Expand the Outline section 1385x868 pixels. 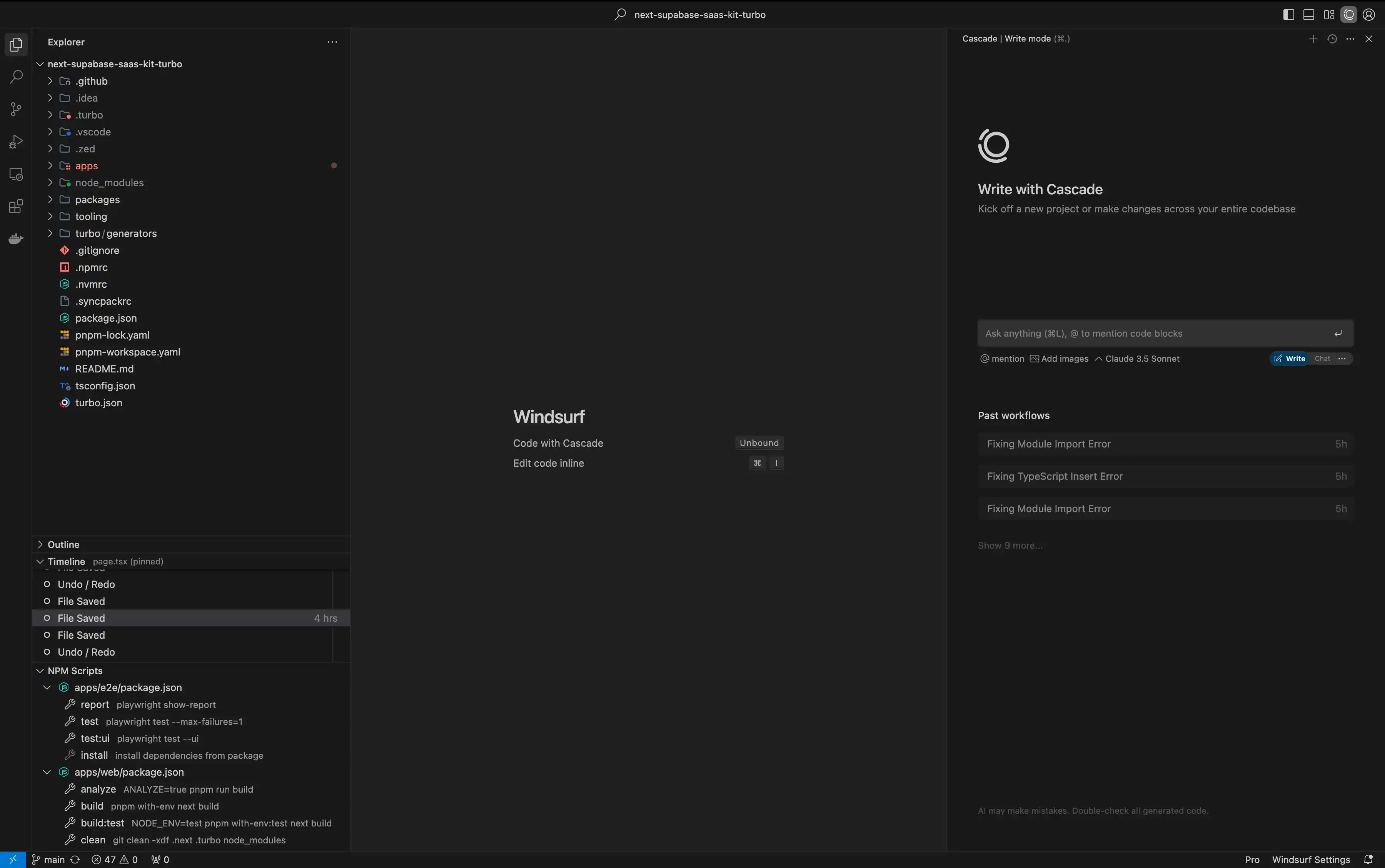(x=63, y=544)
